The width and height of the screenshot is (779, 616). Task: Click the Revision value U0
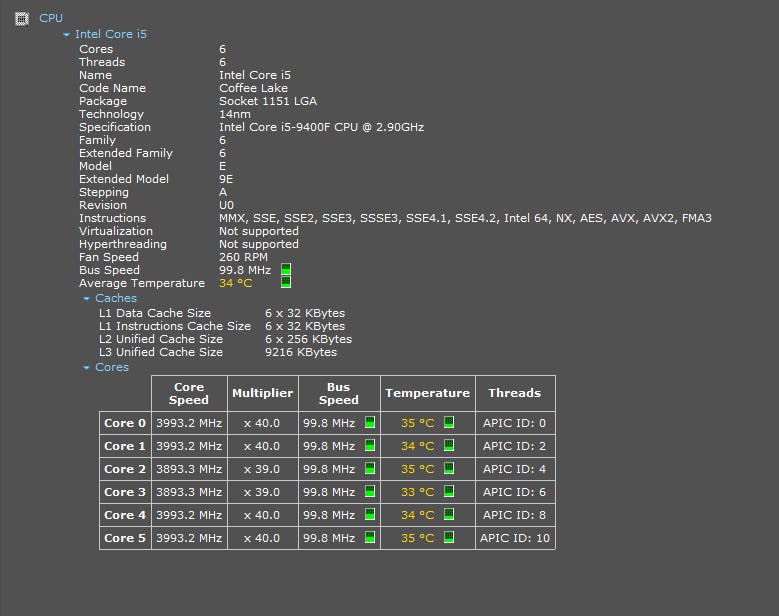tap(226, 205)
